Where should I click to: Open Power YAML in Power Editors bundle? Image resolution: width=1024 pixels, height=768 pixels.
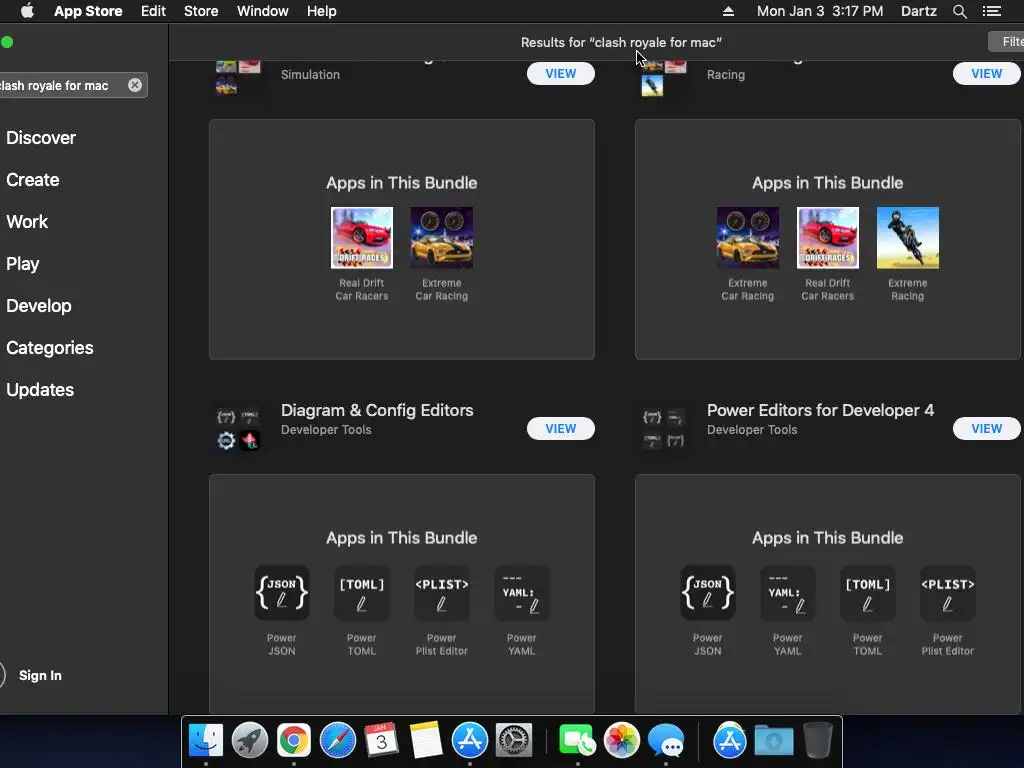(788, 592)
